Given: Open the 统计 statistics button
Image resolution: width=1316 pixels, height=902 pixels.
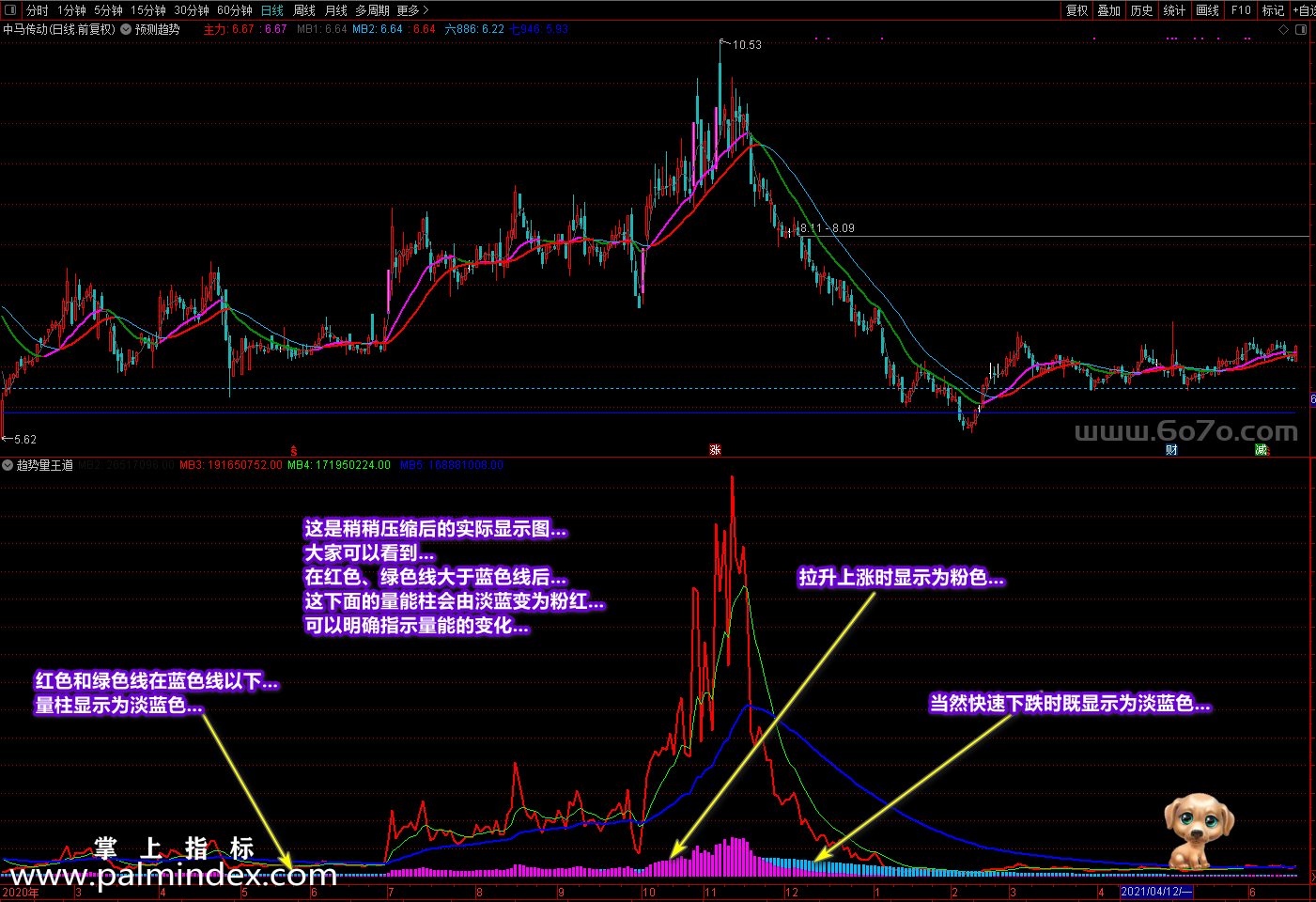Looking at the screenshot, I should [x=1174, y=10].
